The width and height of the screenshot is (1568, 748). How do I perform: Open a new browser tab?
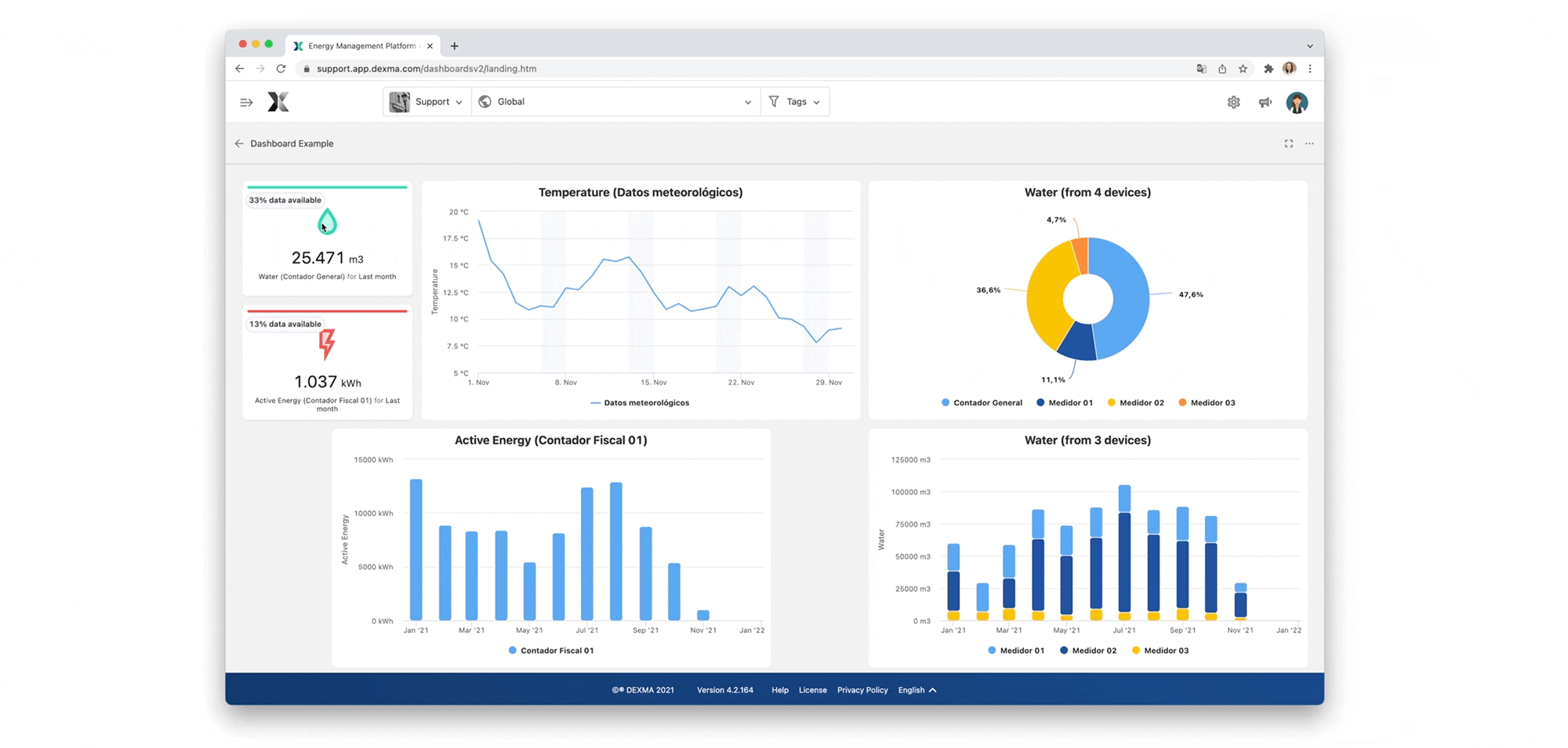(x=455, y=46)
